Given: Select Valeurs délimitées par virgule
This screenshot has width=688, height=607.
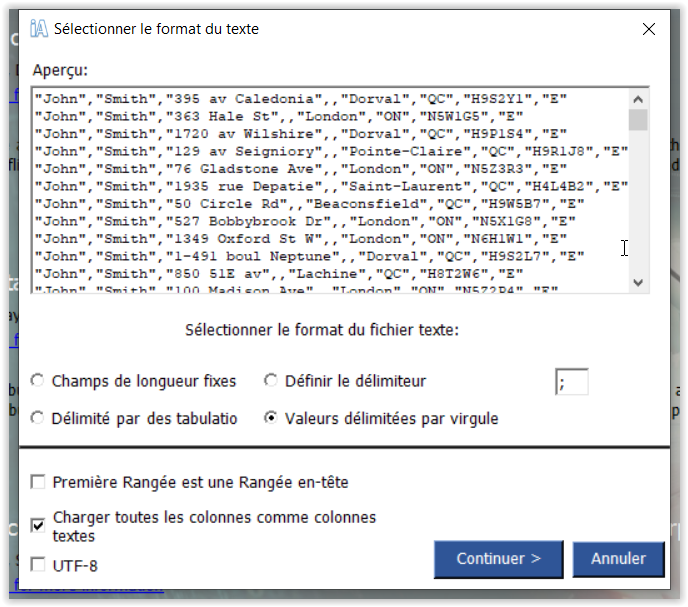Looking at the screenshot, I should click(x=271, y=418).
